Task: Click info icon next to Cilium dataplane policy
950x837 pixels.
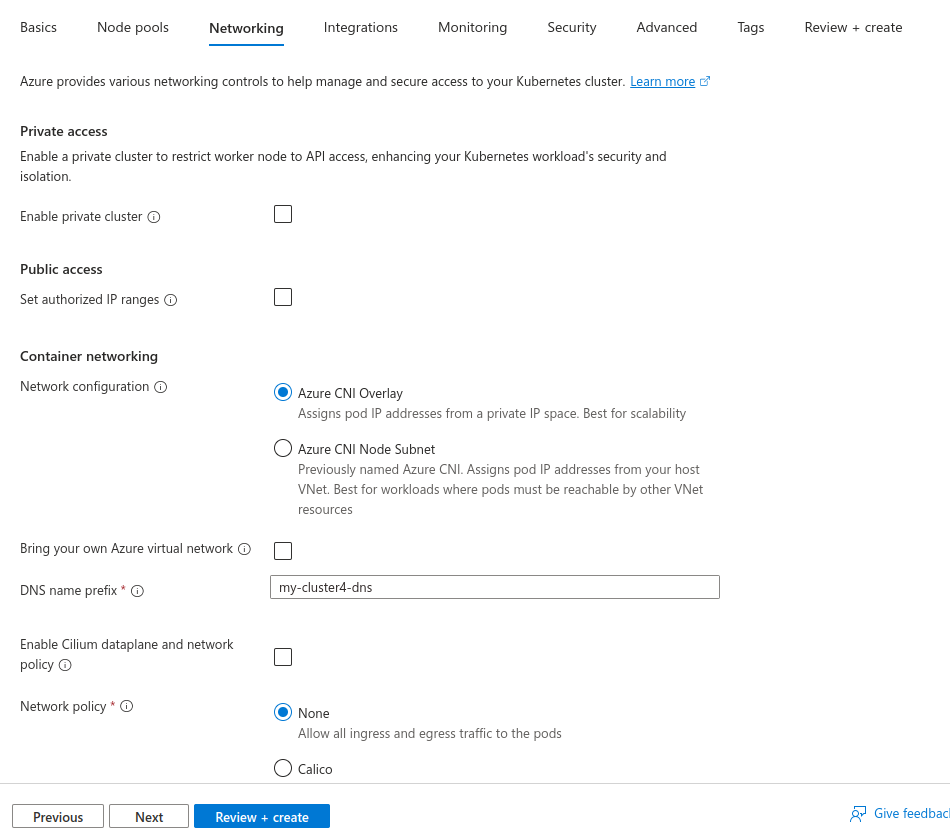Action: point(65,665)
